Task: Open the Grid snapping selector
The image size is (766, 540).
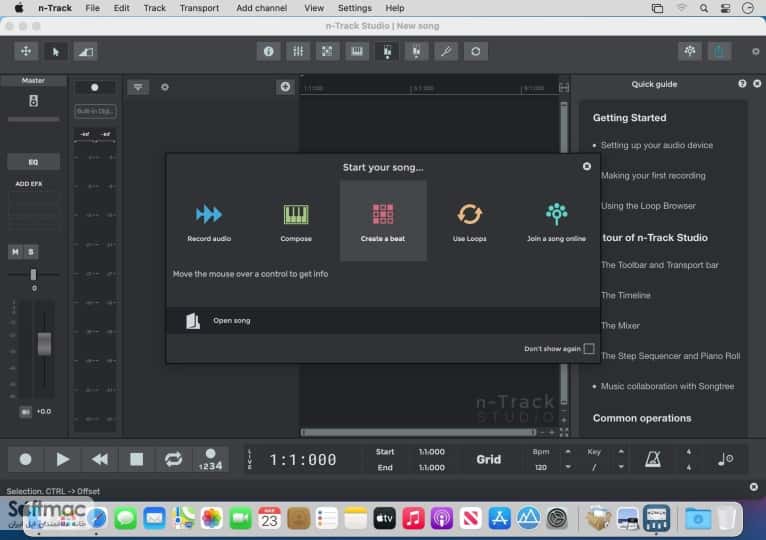Action: 489,459
